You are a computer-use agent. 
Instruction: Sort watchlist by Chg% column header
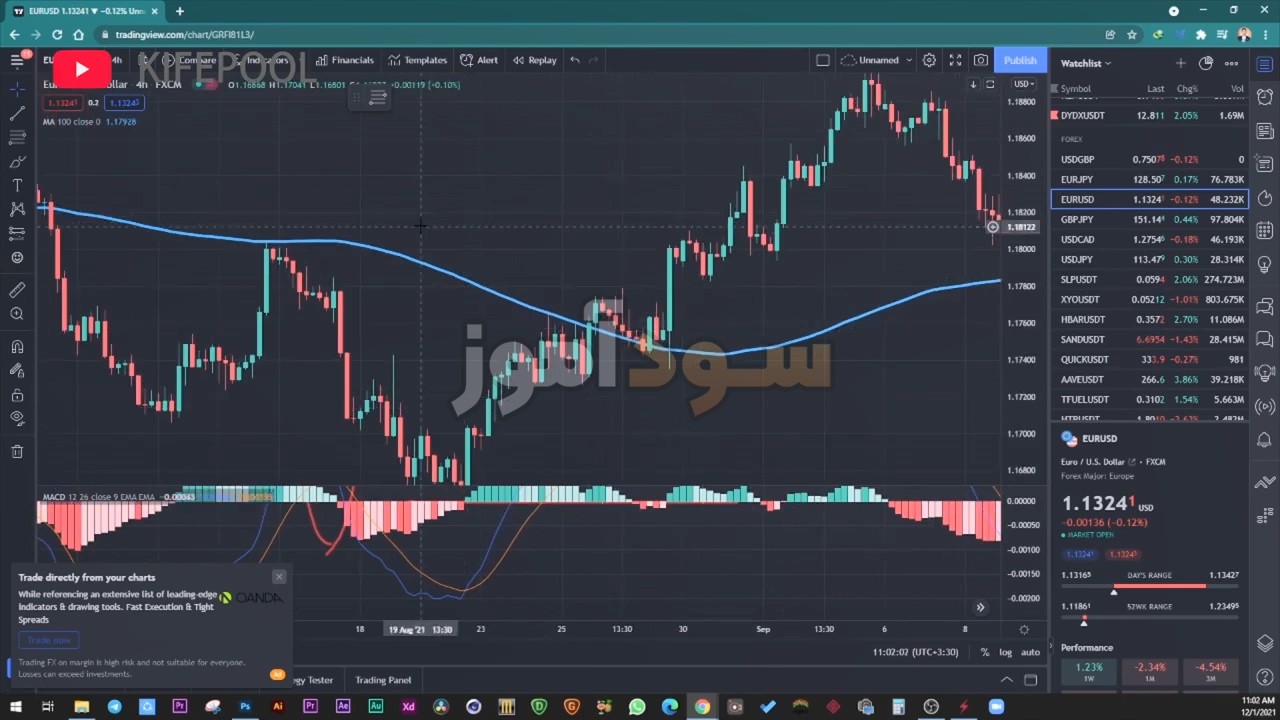point(1187,89)
